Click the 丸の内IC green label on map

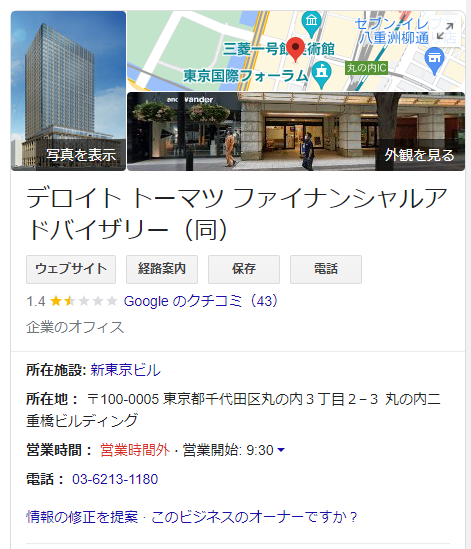point(366,68)
